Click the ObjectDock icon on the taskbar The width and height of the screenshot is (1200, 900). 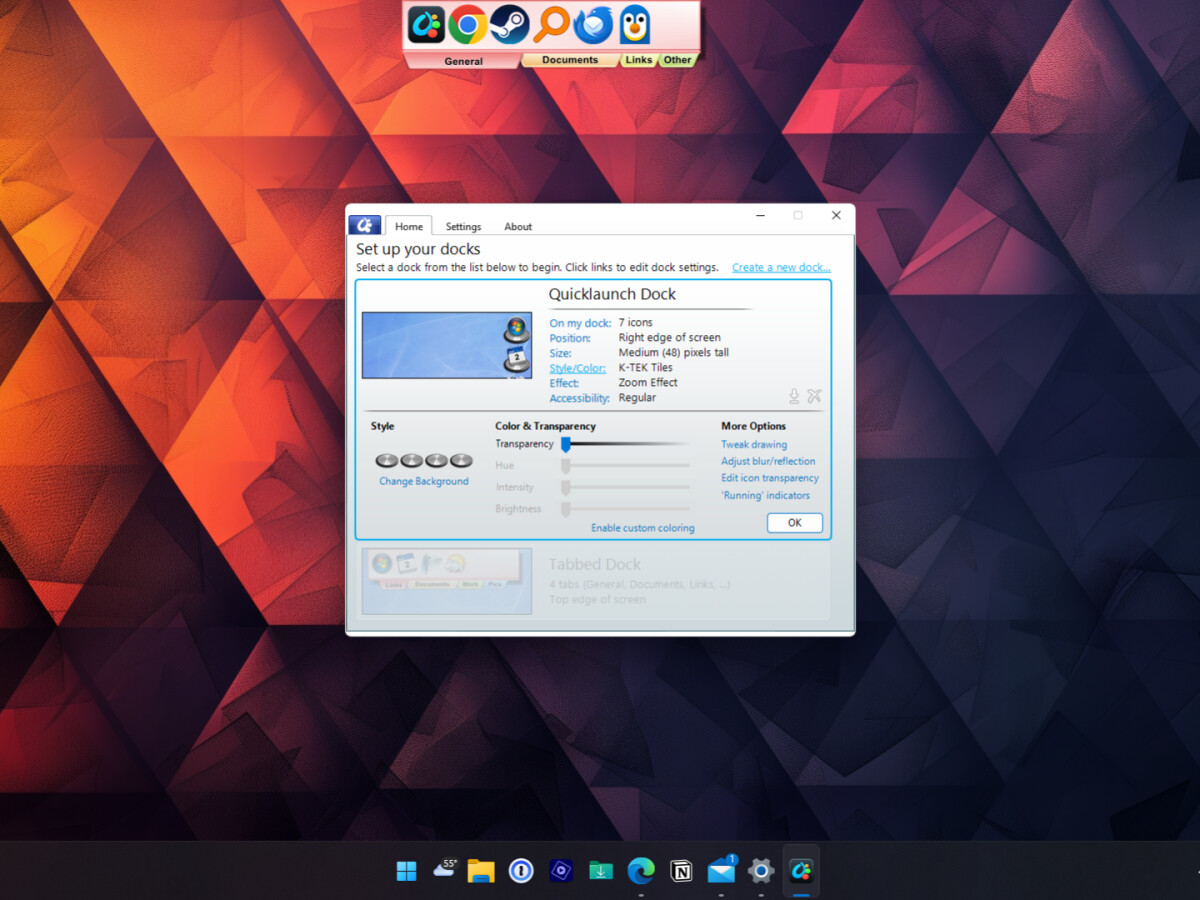click(801, 871)
